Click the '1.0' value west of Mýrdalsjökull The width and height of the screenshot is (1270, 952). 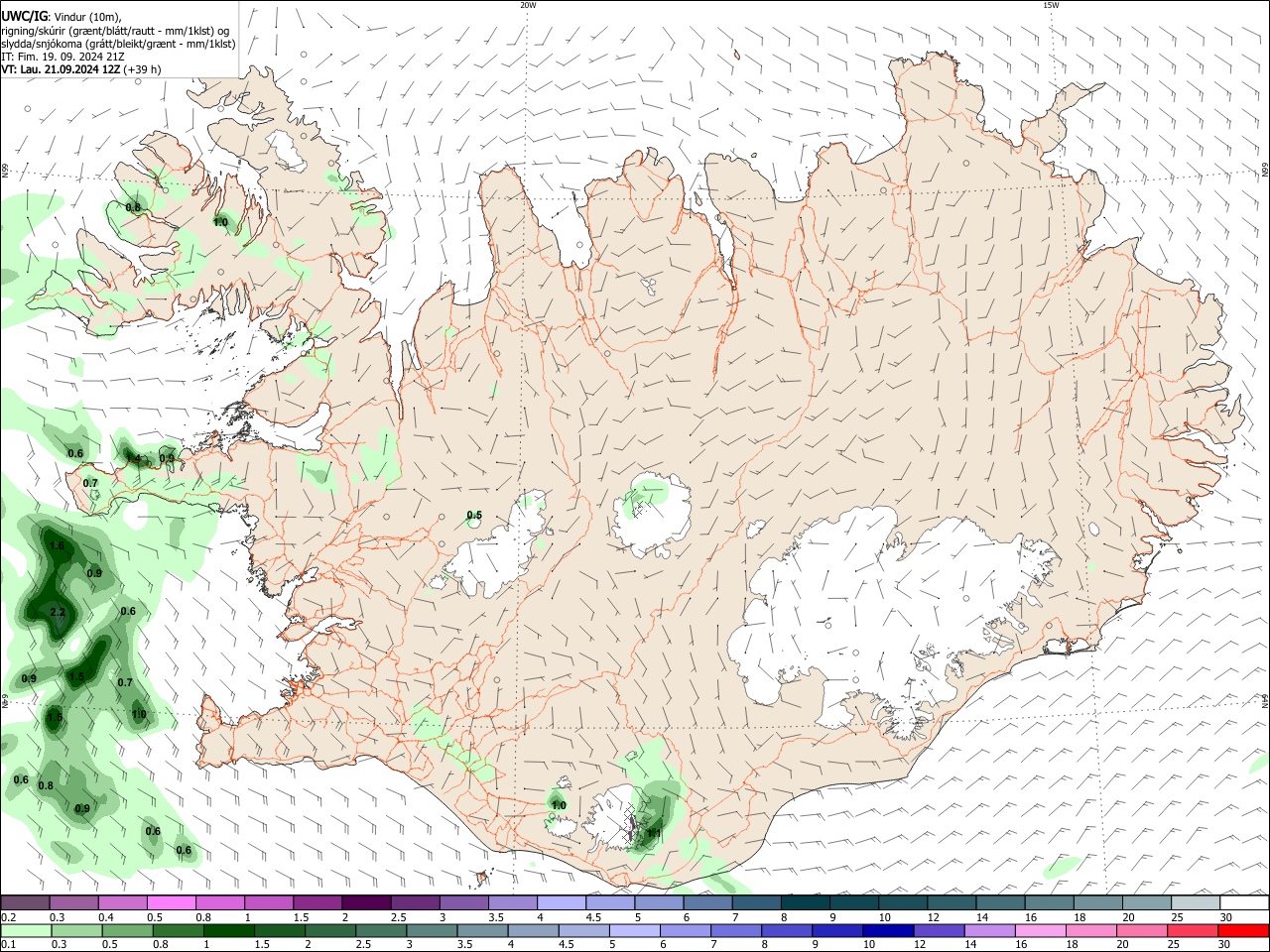point(559,805)
